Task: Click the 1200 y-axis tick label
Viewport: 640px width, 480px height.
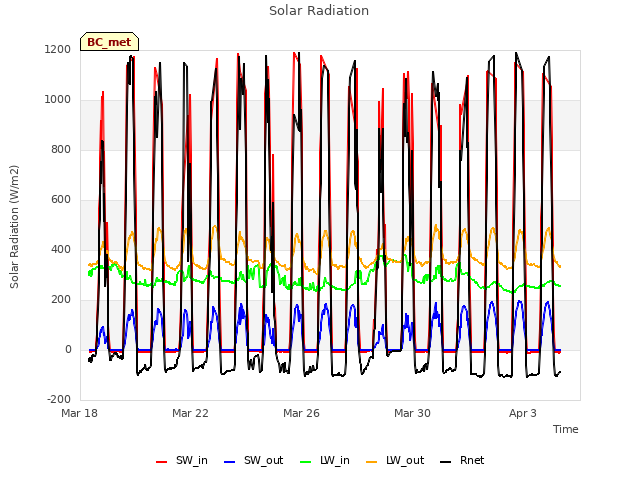Action: [x=58, y=50]
